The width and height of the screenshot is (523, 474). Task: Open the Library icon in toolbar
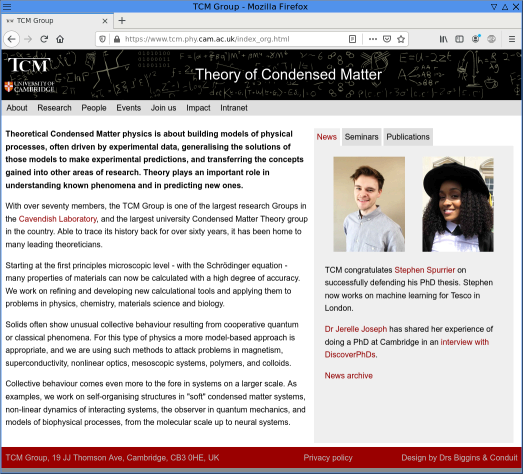click(x=443, y=39)
